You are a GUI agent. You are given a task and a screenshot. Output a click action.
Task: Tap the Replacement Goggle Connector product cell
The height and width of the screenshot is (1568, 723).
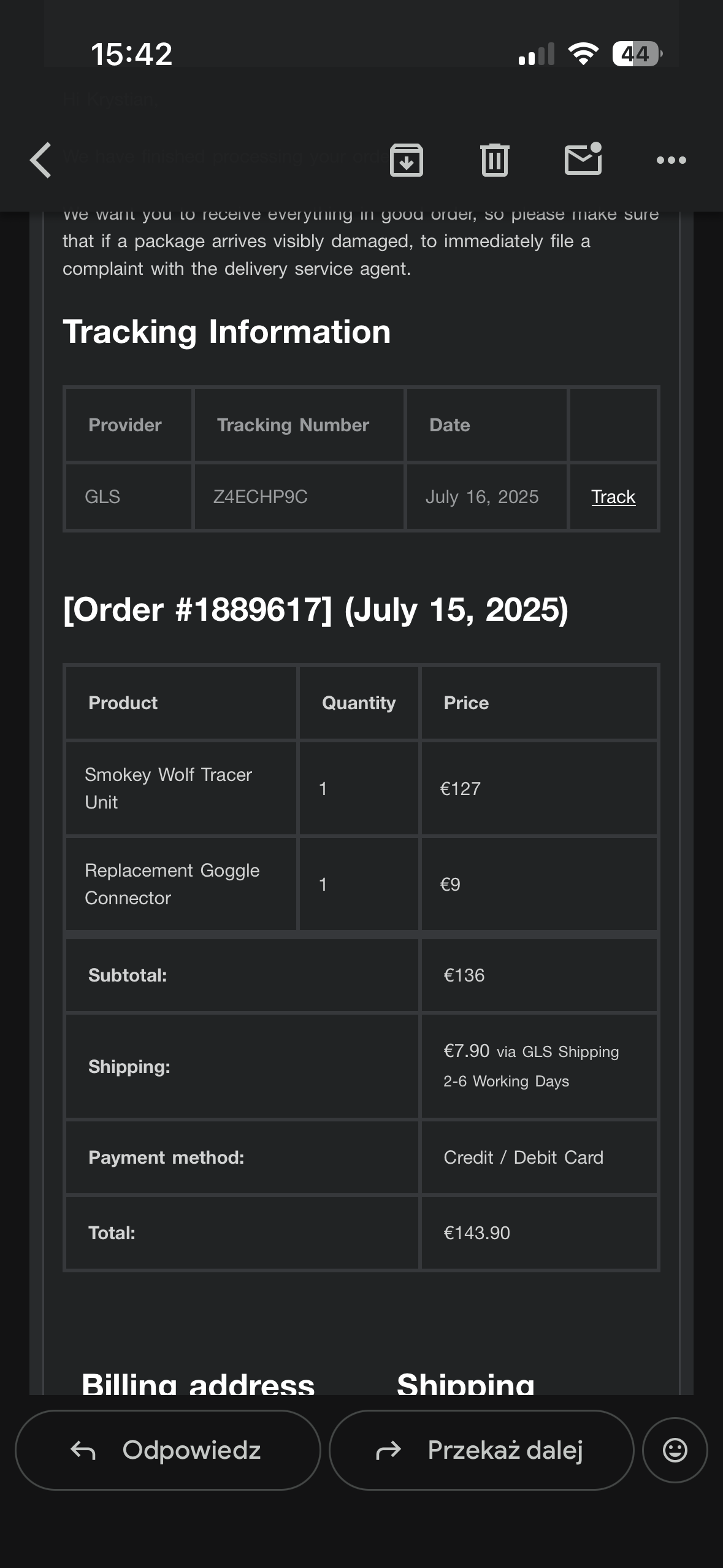tap(172, 884)
